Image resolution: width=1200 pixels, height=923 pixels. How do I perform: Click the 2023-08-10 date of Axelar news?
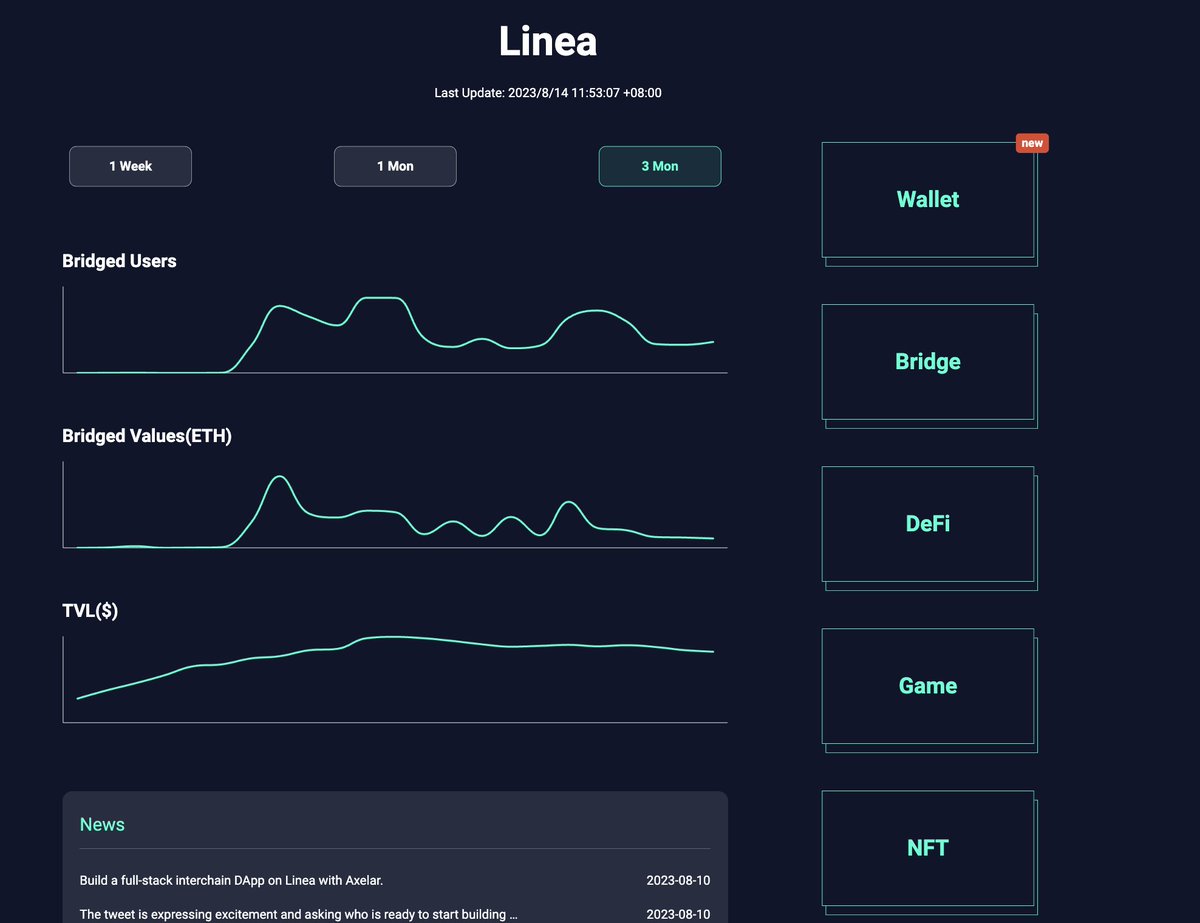[x=678, y=881]
